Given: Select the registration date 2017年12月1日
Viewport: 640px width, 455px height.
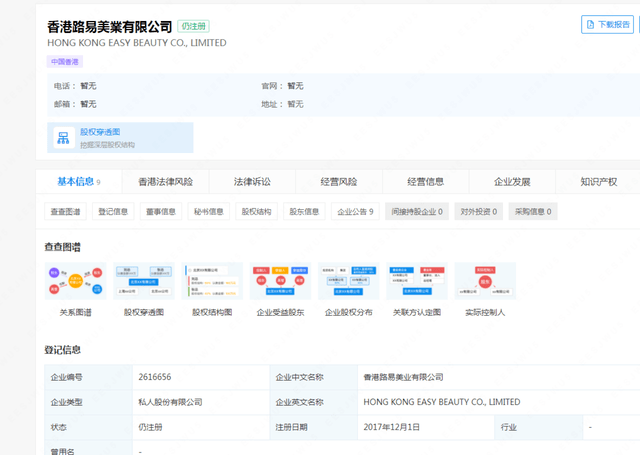Looking at the screenshot, I should point(391,427).
